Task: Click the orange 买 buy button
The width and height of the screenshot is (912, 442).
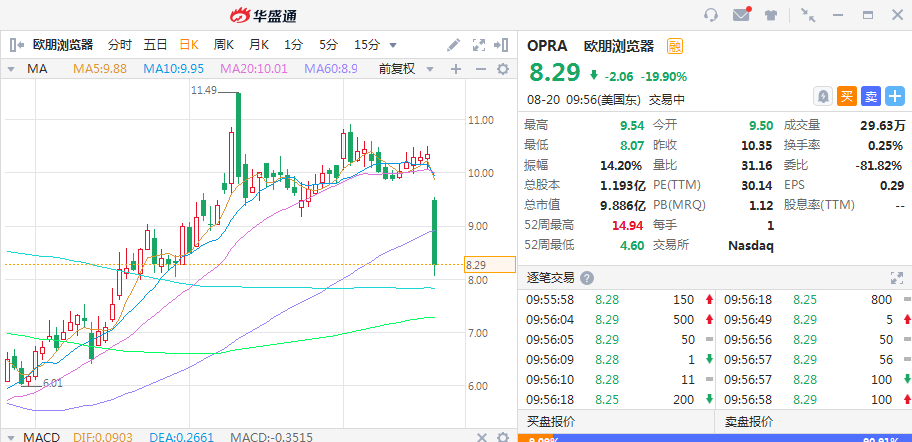Action: [847, 96]
